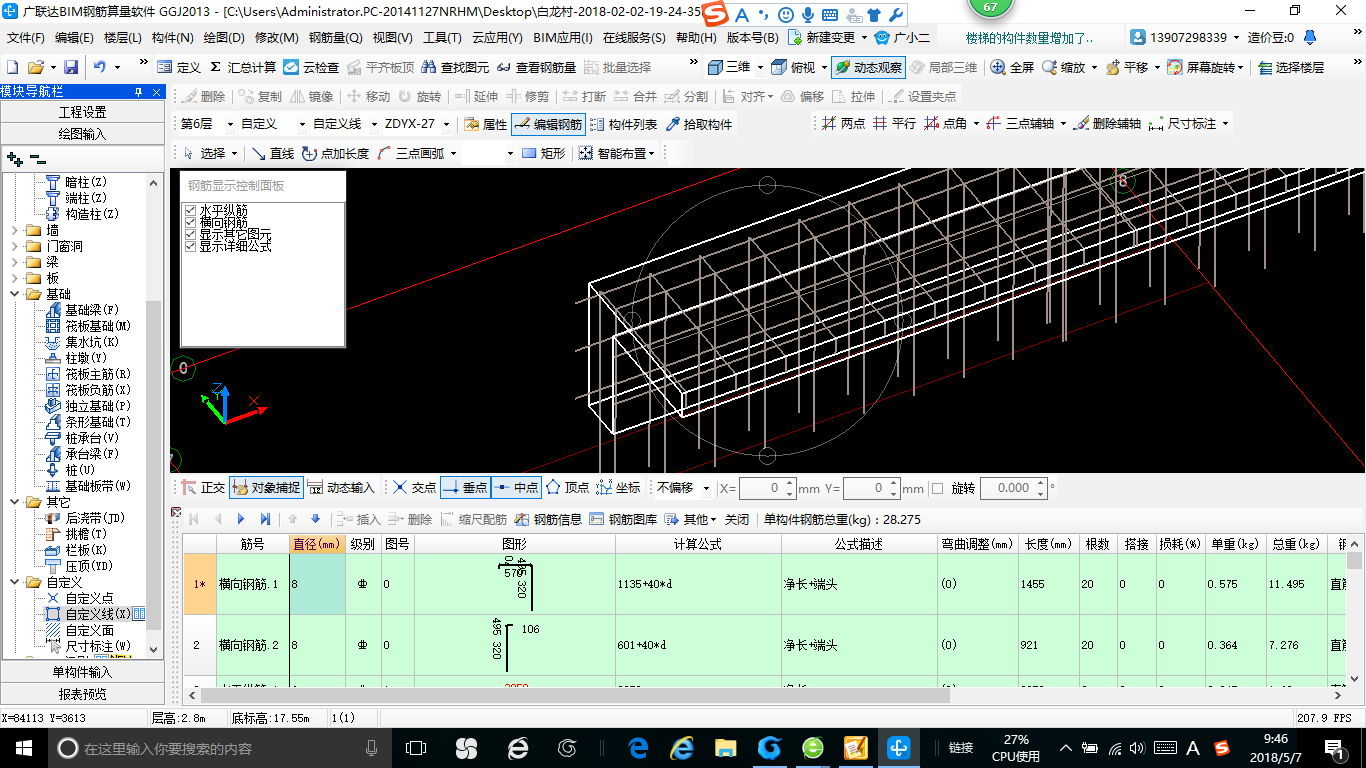The height and width of the screenshot is (768, 1366).
Task: Open the 绘图(D) menu
Action: [224, 38]
